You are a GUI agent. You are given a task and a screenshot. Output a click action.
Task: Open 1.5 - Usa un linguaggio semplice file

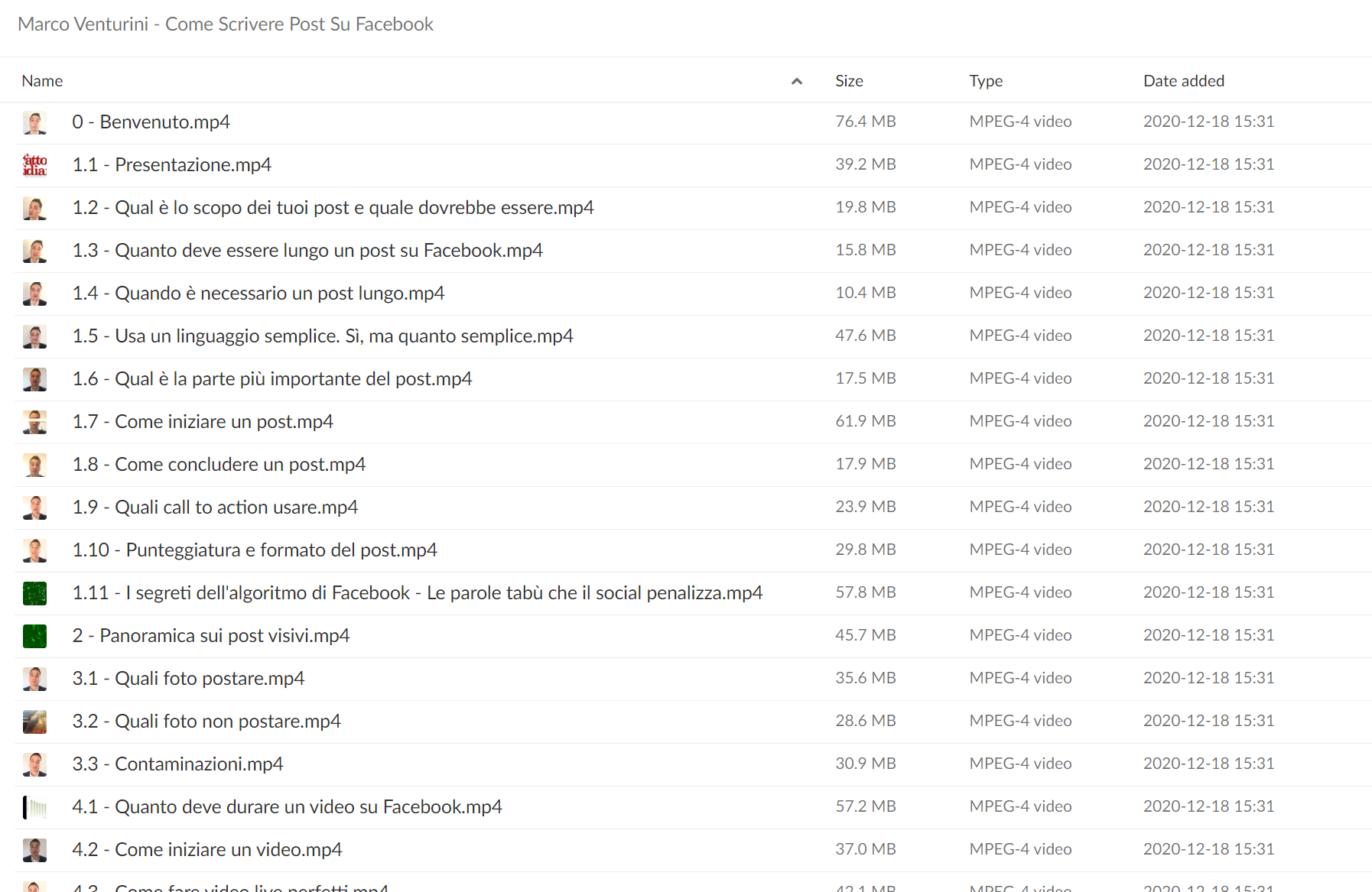click(323, 336)
